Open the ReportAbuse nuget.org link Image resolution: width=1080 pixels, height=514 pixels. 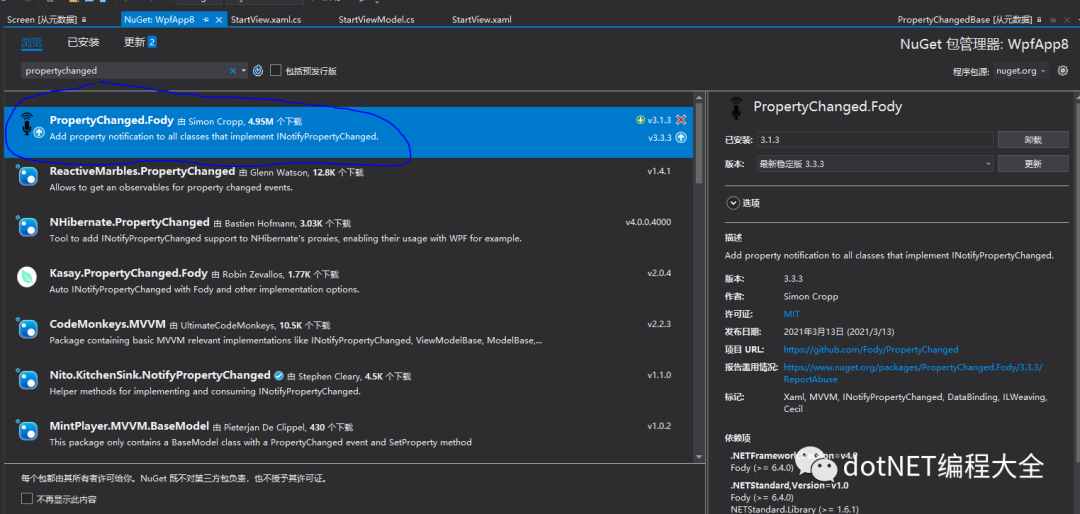[x=913, y=373]
